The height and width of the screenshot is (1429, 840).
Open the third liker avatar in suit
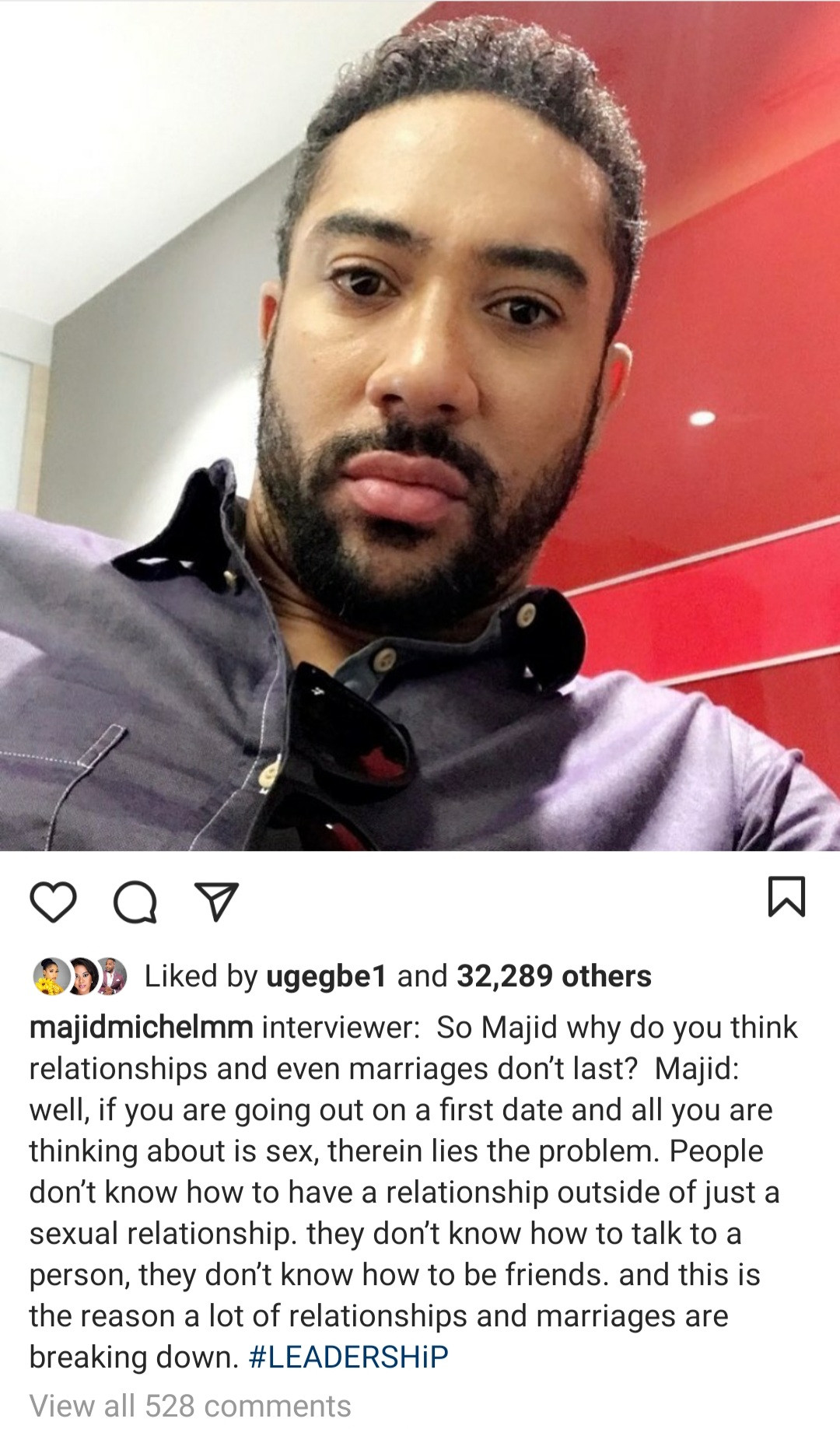pyautogui.click(x=111, y=976)
